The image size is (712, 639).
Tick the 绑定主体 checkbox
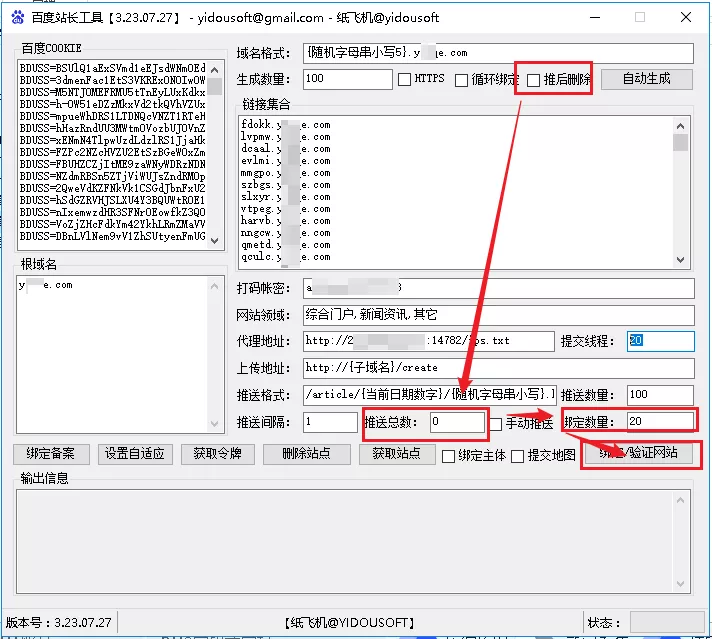pos(448,456)
